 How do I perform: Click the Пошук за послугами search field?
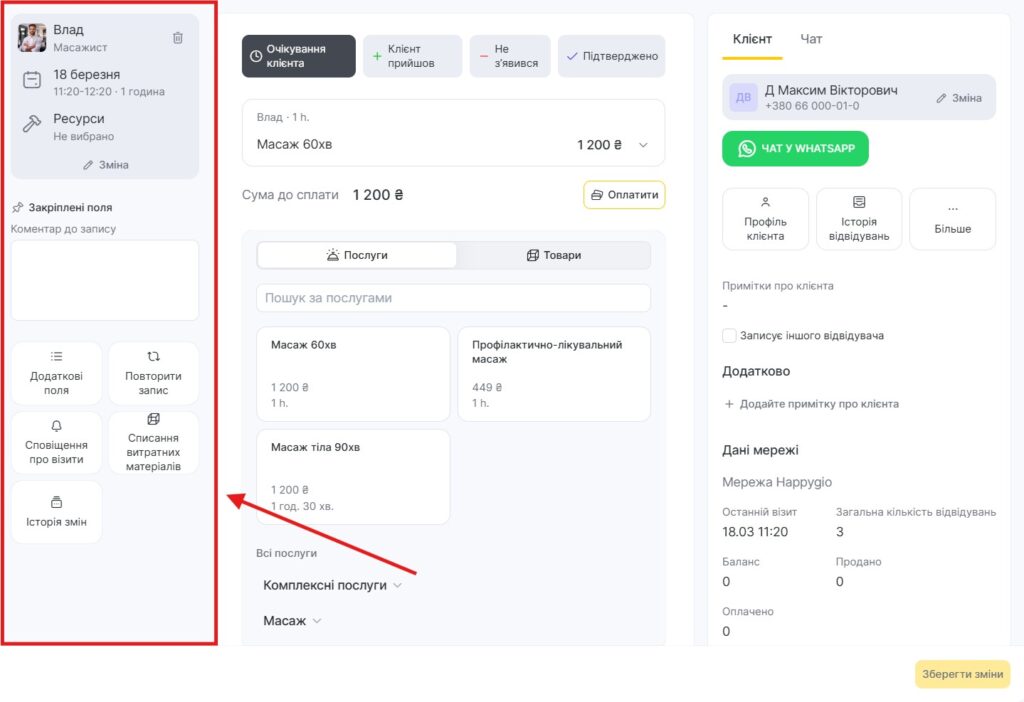[x=453, y=298]
